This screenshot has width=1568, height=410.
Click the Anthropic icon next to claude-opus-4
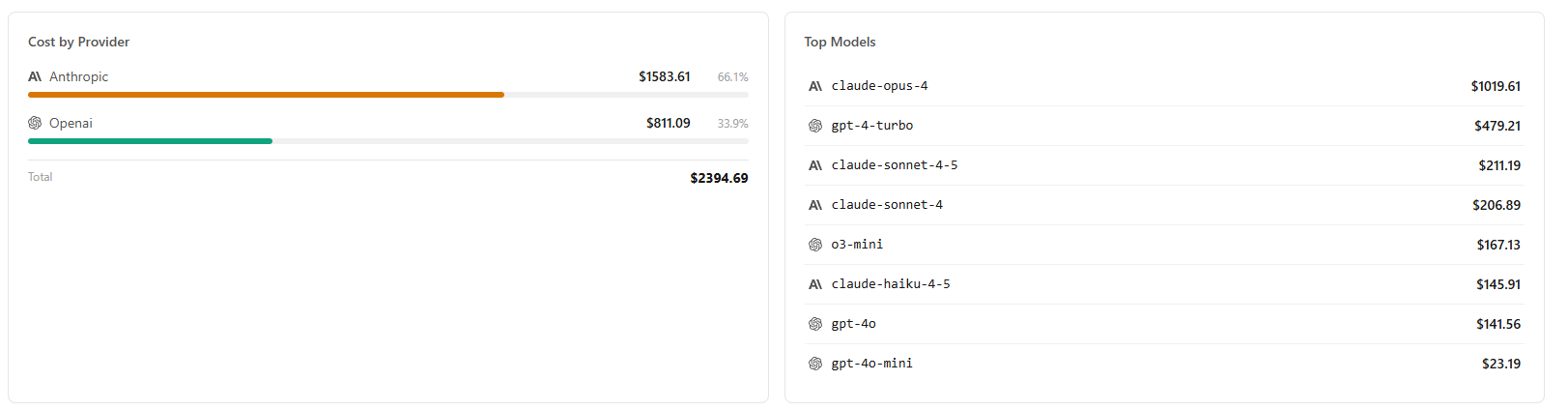(x=815, y=86)
